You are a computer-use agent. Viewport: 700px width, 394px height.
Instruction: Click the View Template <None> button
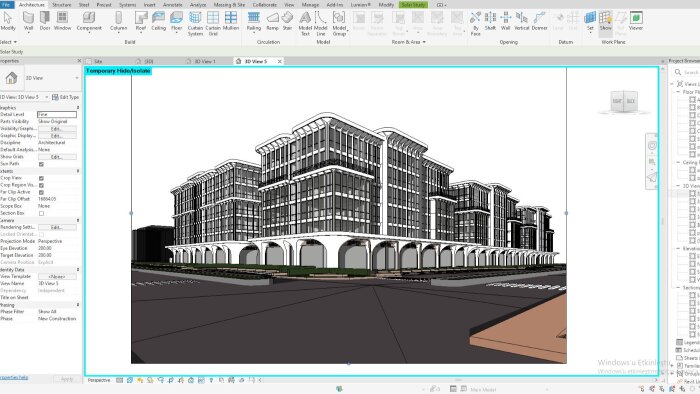[57, 277]
